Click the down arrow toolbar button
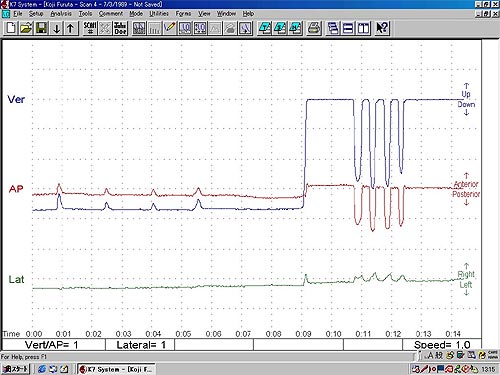500x375 pixels. click(57, 28)
